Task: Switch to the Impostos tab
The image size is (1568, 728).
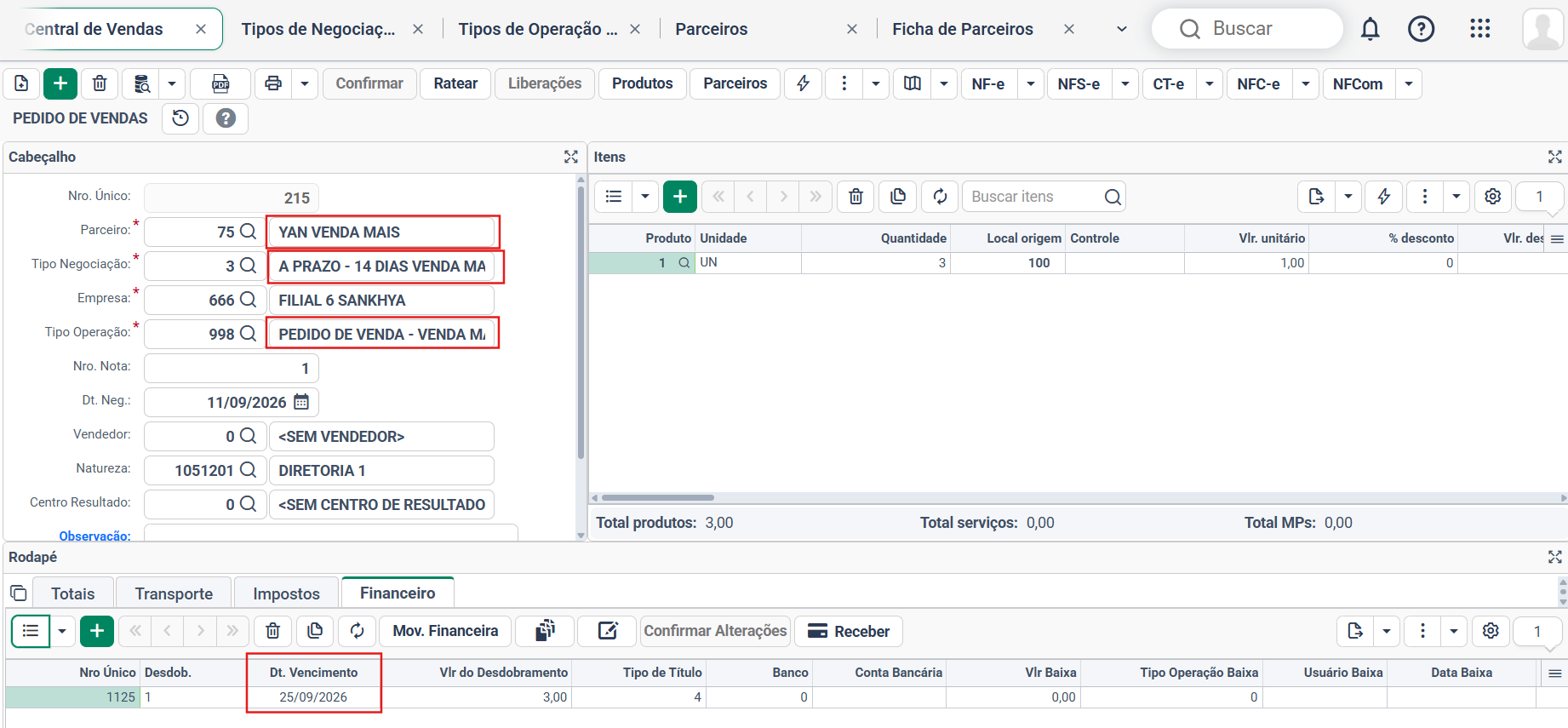Action: coord(287,593)
